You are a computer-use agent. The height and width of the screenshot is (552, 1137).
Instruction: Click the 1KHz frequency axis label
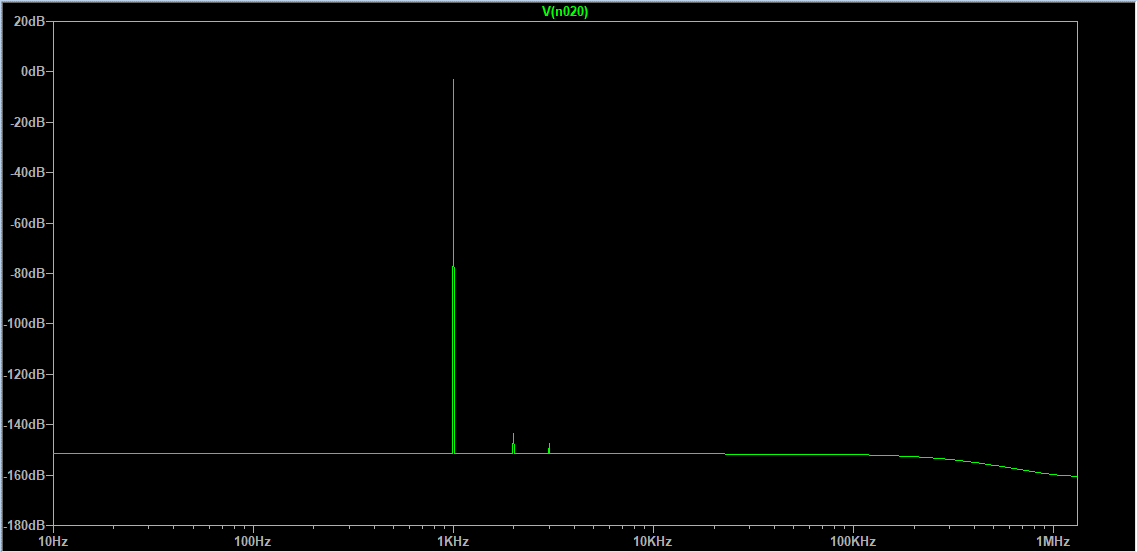tap(454, 541)
